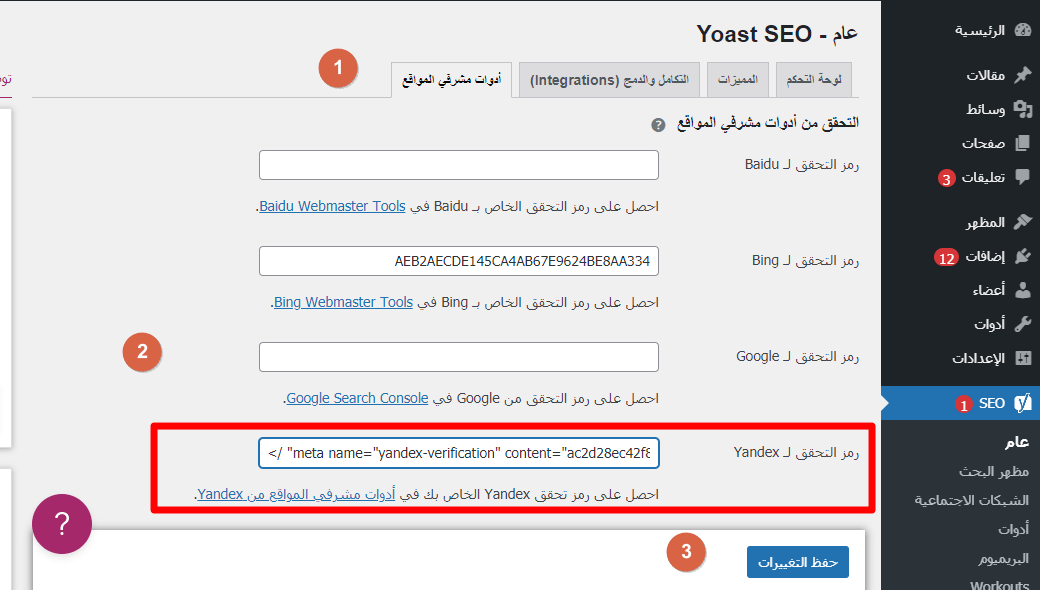Image resolution: width=1040 pixels, height=590 pixels.
Task: Click the user icon beside أعضاء
Action: coord(1023,290)
